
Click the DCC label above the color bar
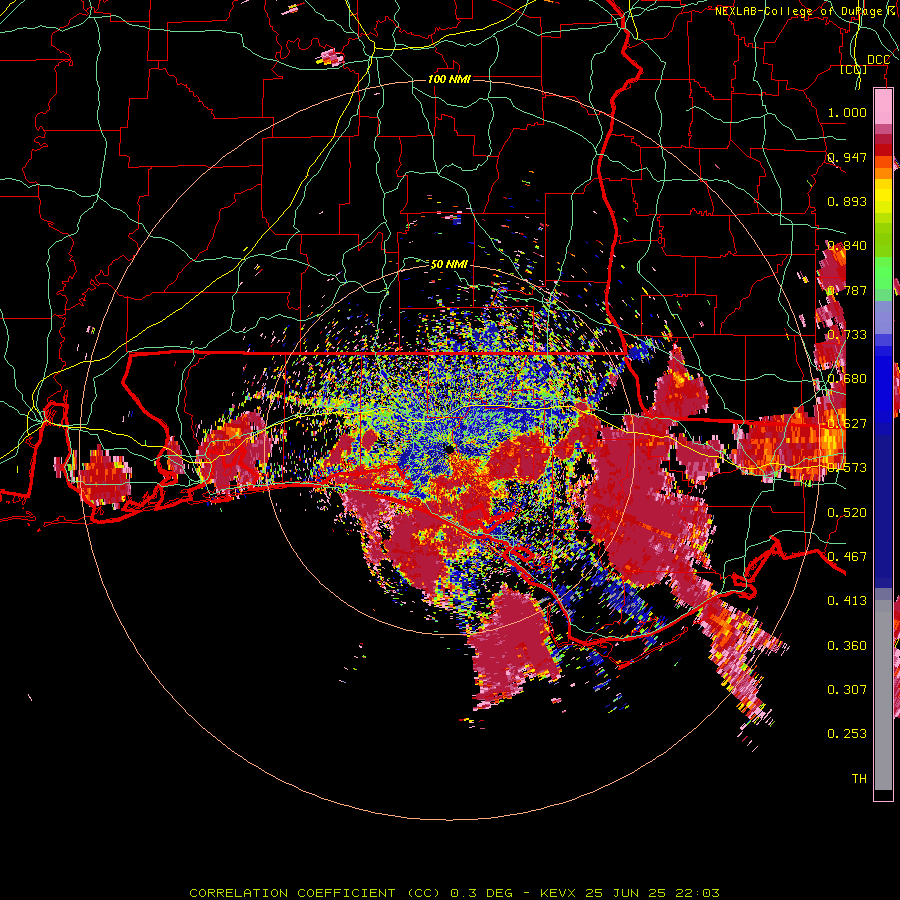pos(878,60)
